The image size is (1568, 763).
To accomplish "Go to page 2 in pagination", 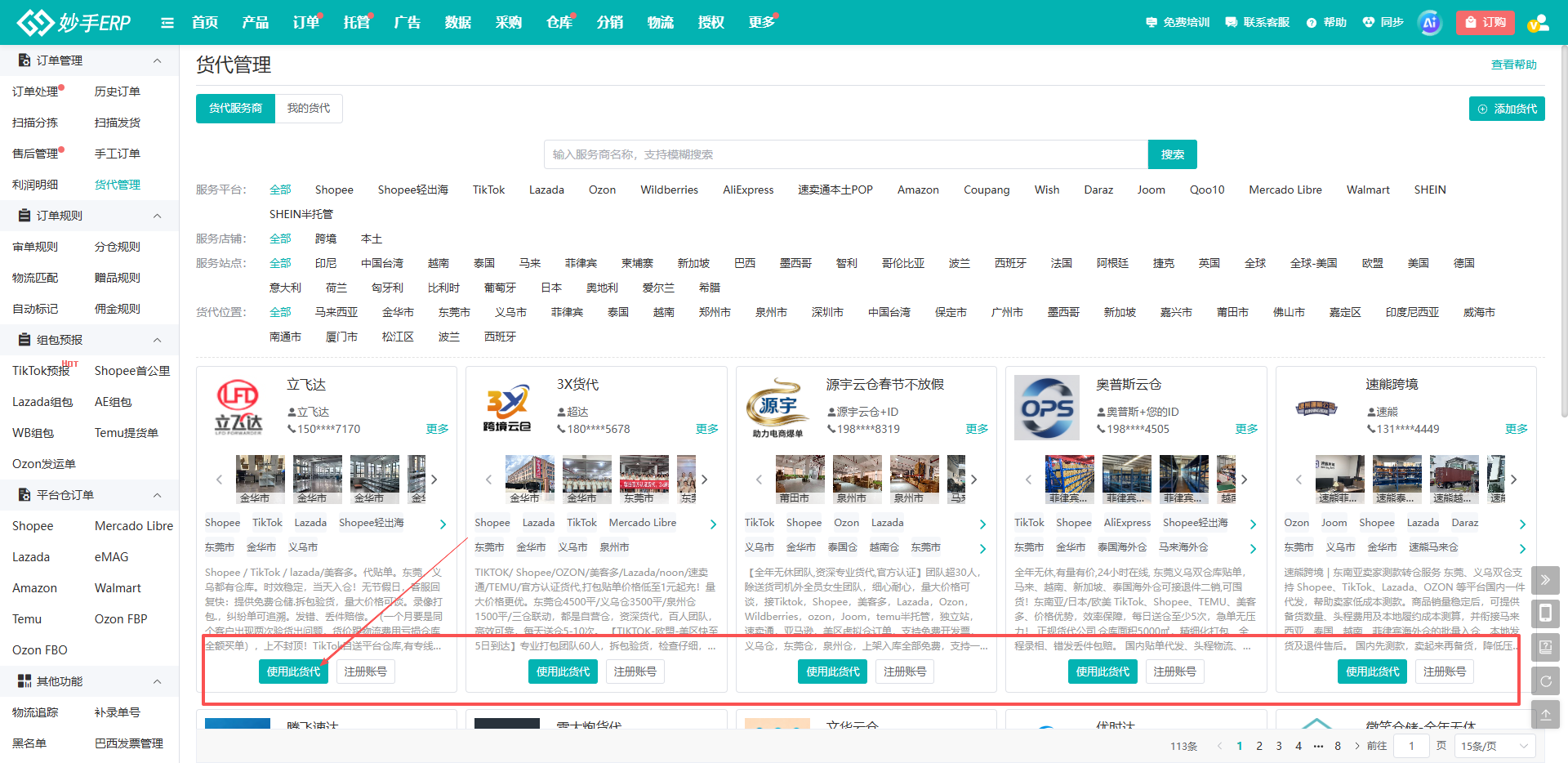I will (1259, 746).
